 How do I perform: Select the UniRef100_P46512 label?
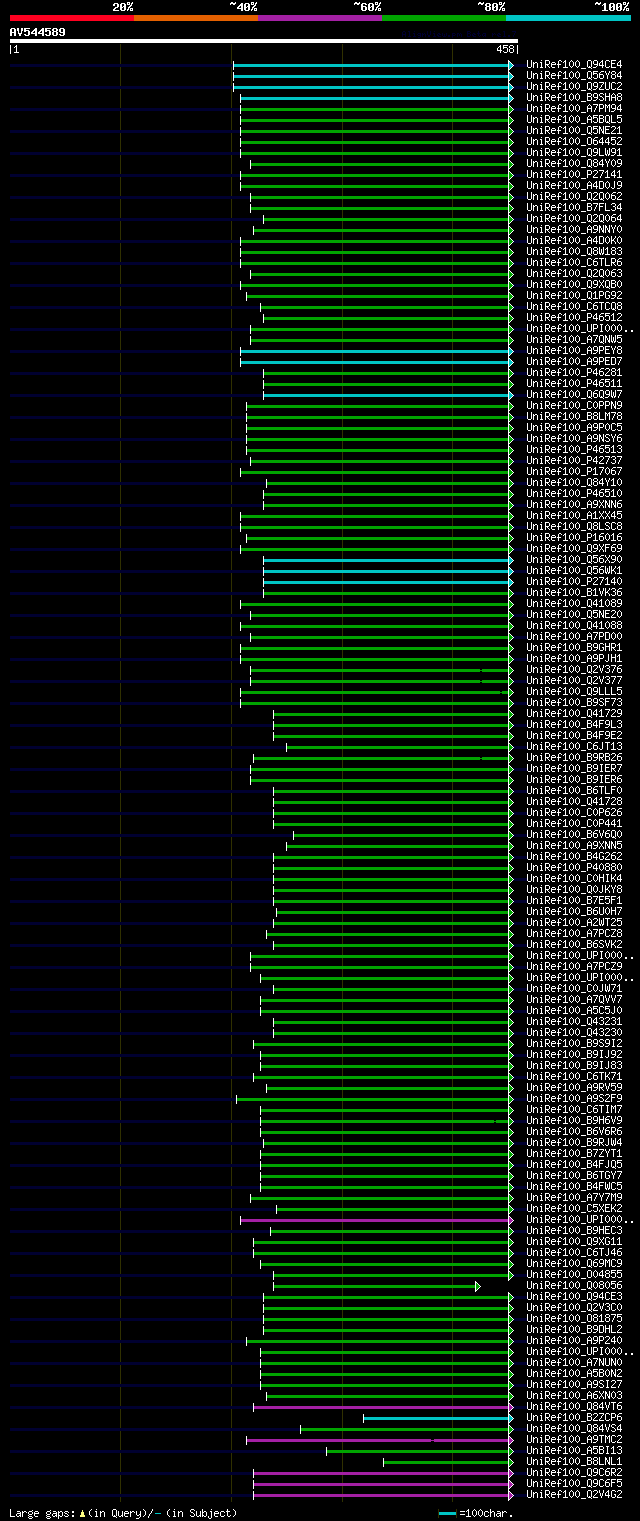[574, 318]
